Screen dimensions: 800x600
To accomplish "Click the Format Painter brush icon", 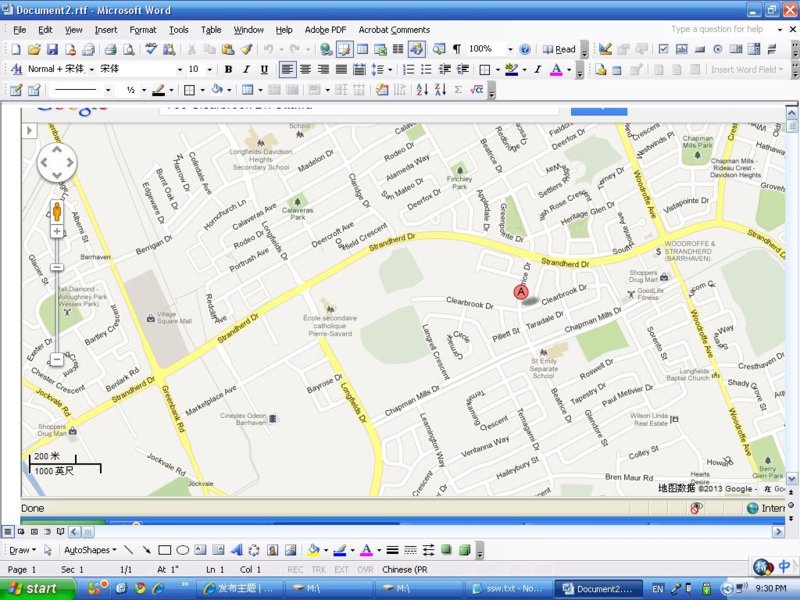I will [x=245, y=49].
